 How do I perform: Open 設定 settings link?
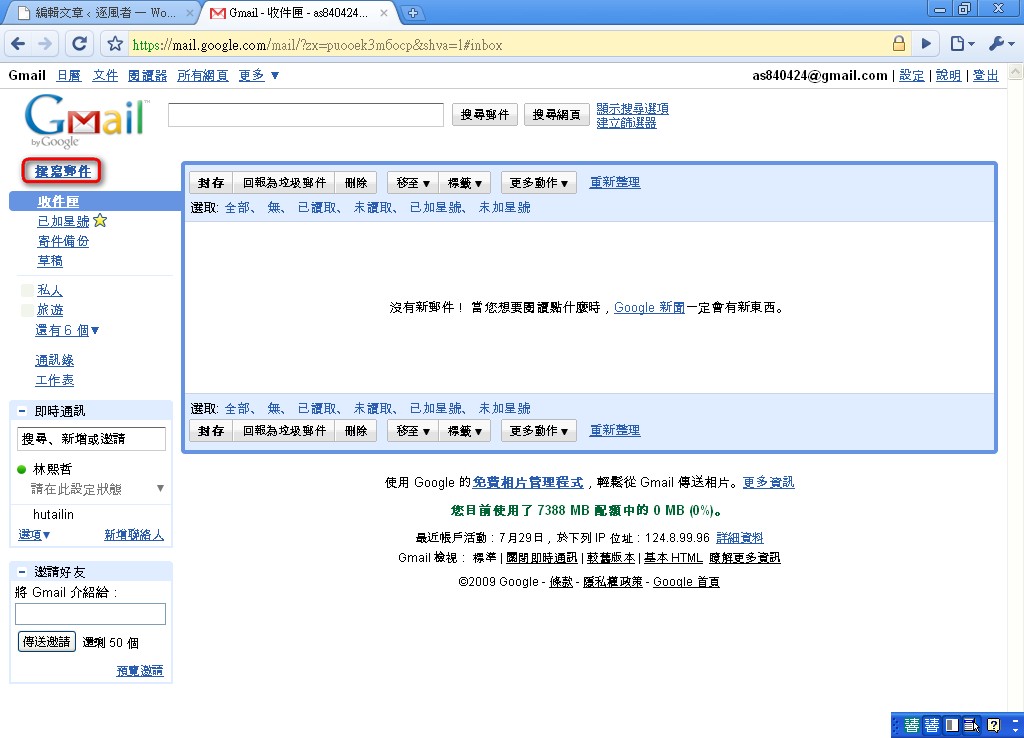[912, 76]
